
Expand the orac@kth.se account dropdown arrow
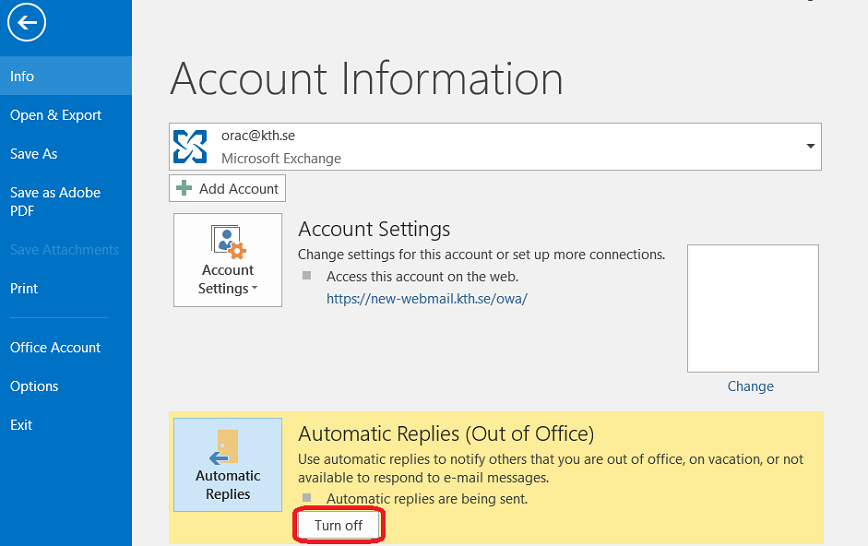tap(810, 146)
